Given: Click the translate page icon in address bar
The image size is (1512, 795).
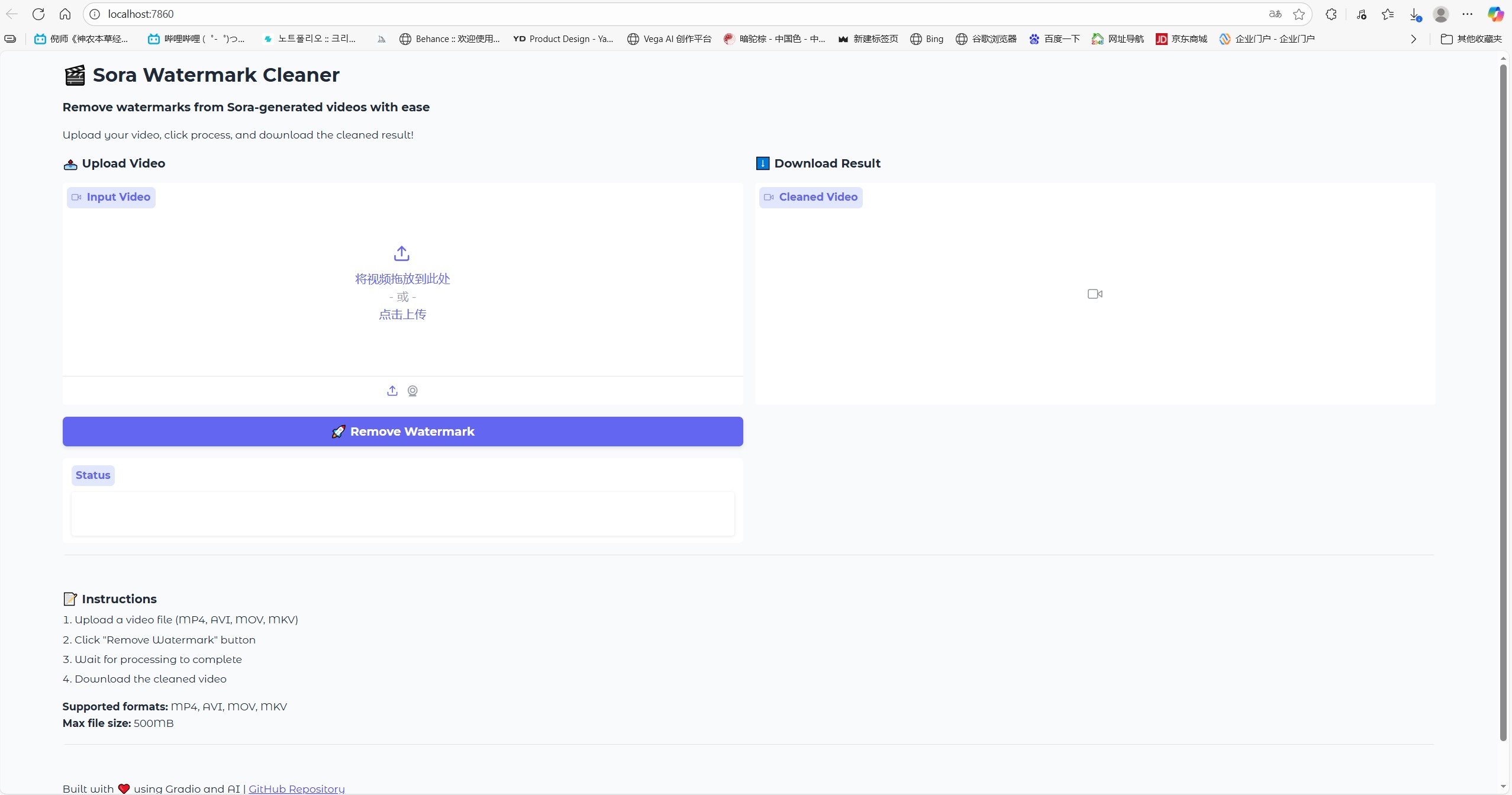Looking at the screenshot, I should click(1275, 14).
